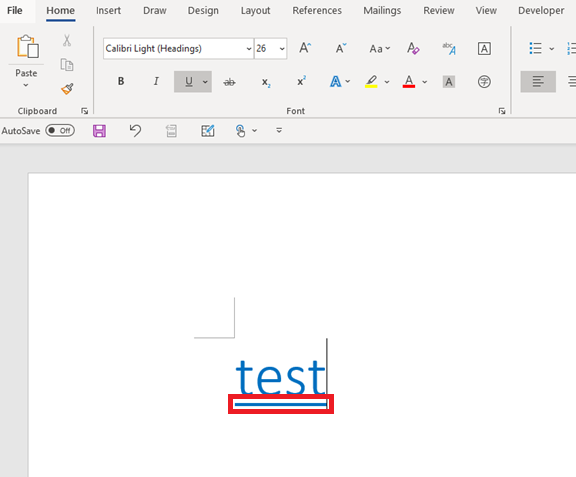Switch to the Insert tab
The height and width of the screenshot is (477, 576).
click(108, 10)
